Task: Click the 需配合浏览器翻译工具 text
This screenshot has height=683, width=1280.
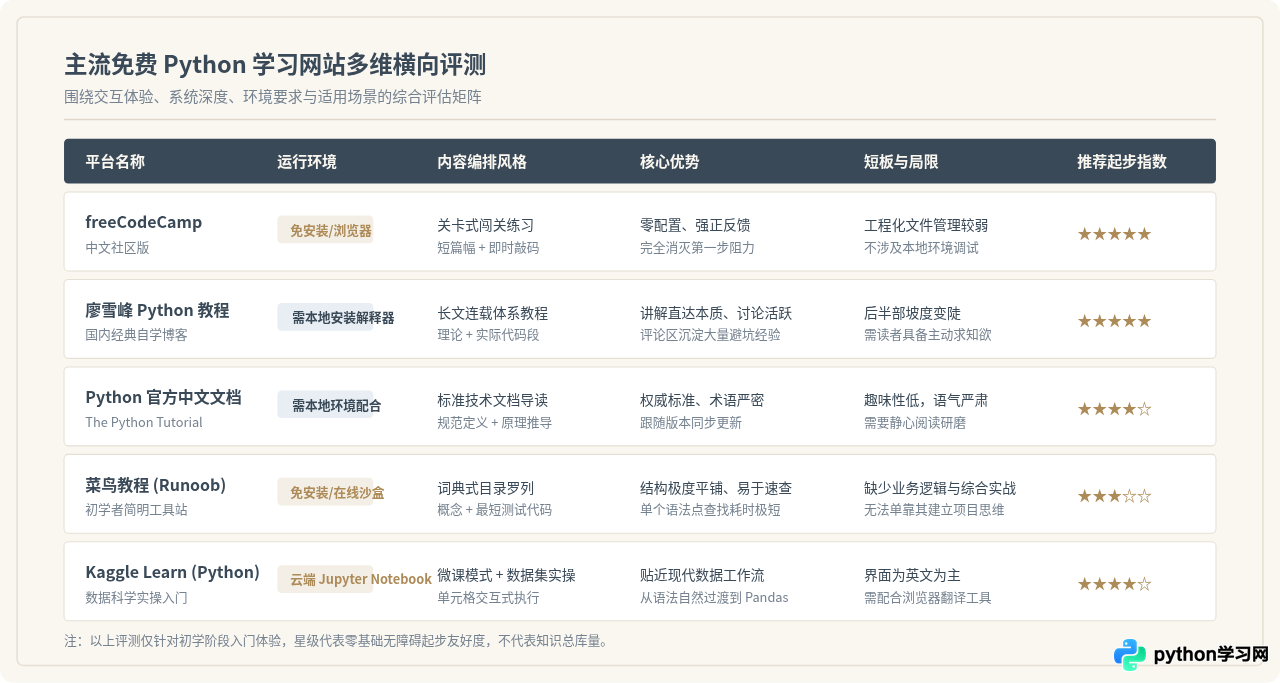Action: (928, 597)
